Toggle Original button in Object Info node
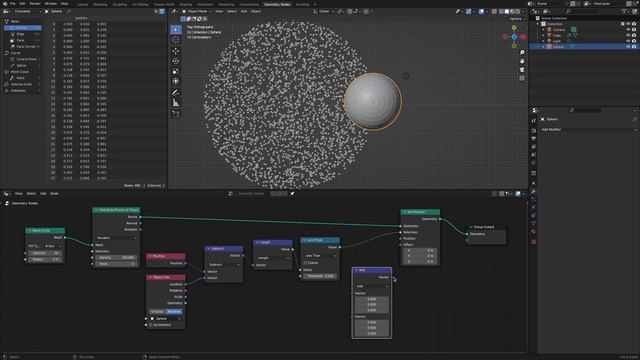This screenshot has width=640, height=360. coord(157,311)
